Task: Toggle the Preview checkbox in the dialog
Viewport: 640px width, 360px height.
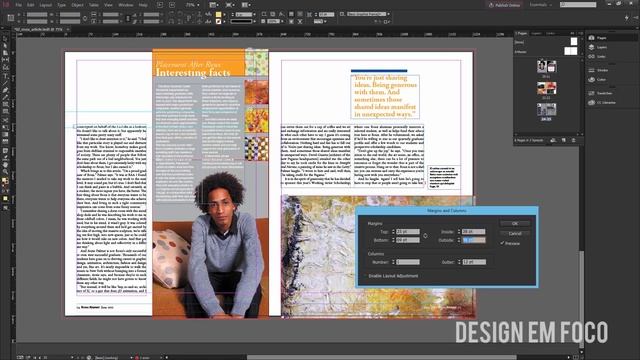Action: [x=502, y=243]
